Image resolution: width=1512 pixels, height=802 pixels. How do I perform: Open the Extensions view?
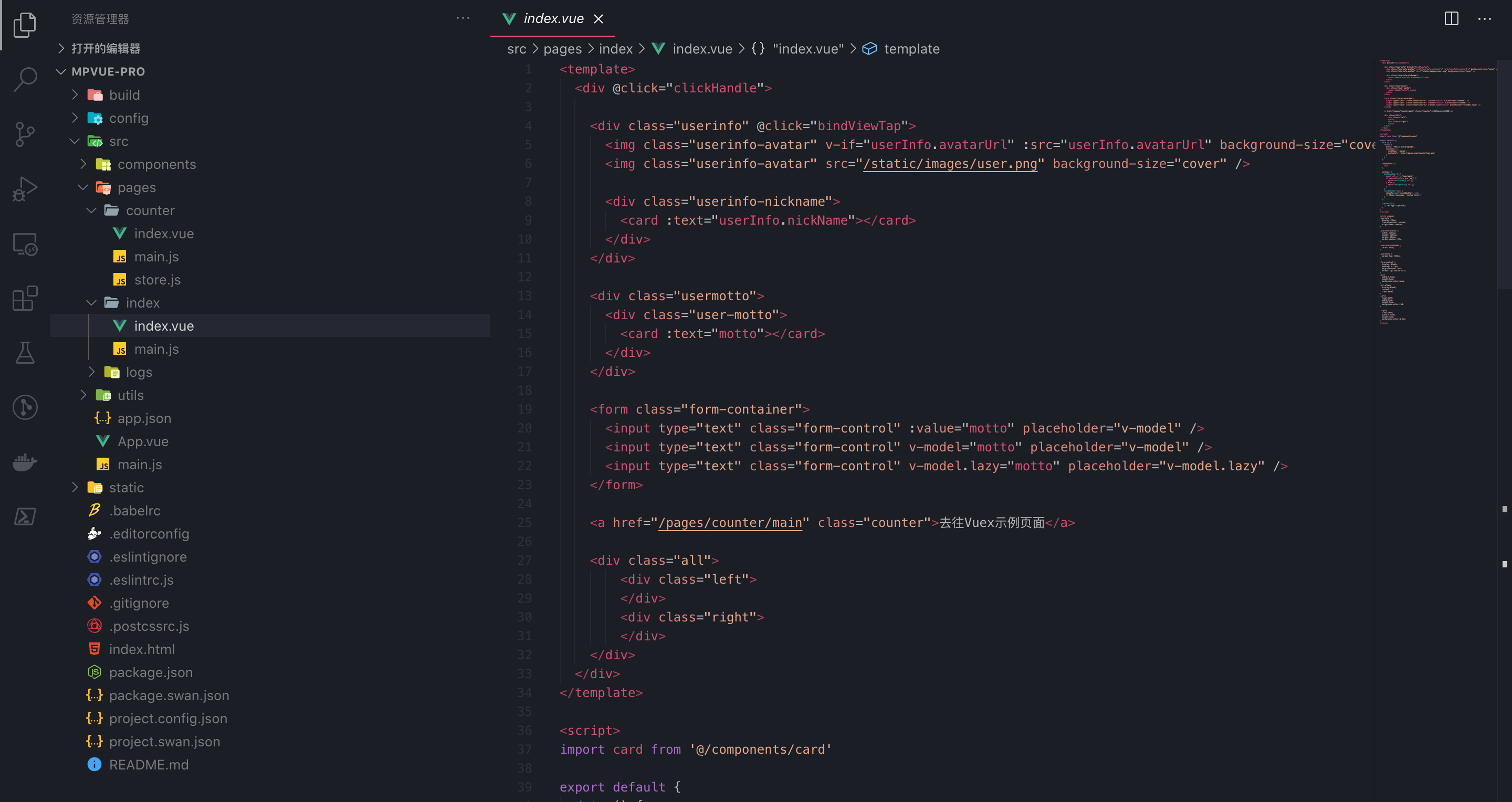tap(25, 298)
